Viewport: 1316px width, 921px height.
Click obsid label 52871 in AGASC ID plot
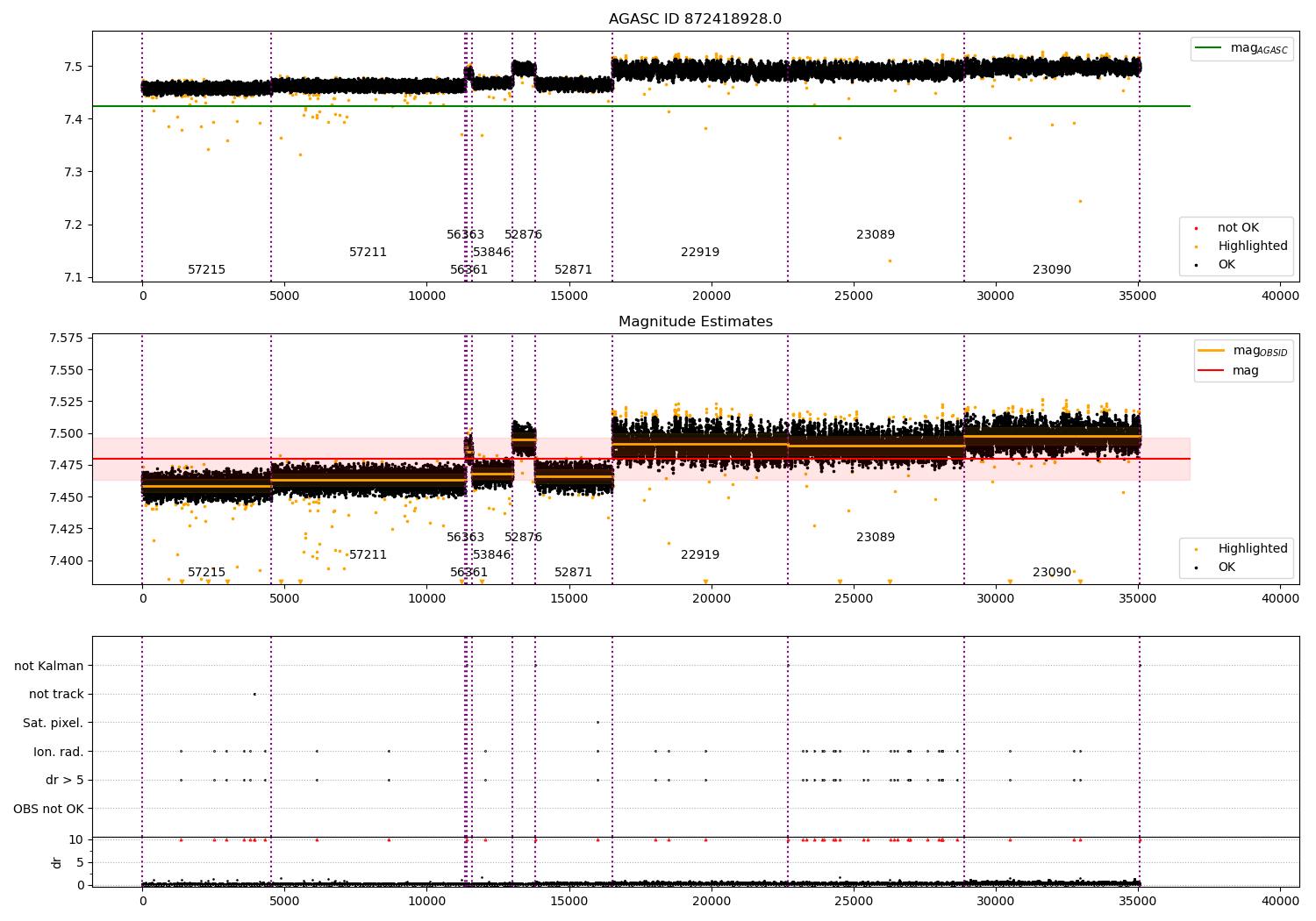coord(574,270)
